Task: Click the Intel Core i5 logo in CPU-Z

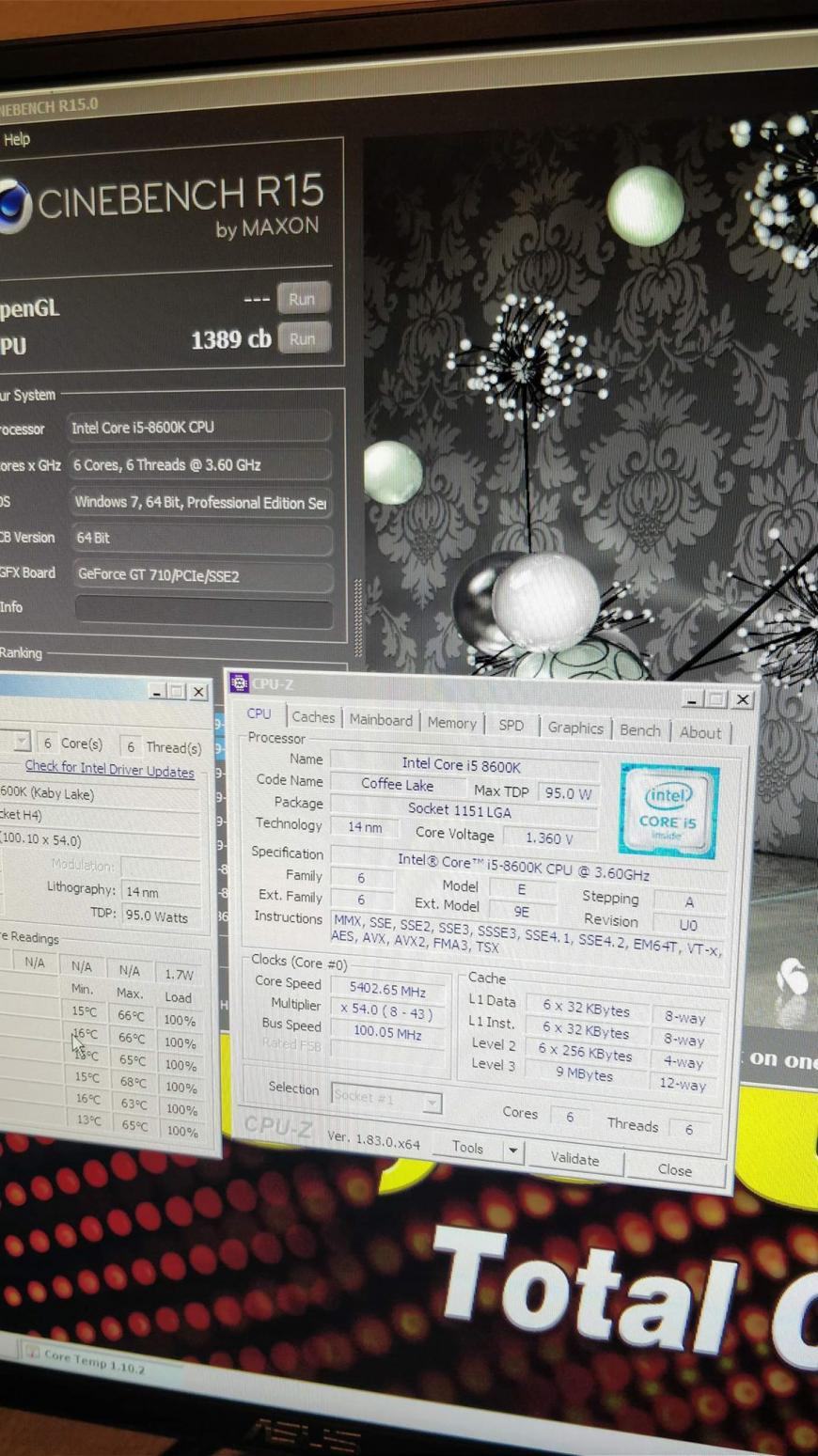Action: (669, 811)
